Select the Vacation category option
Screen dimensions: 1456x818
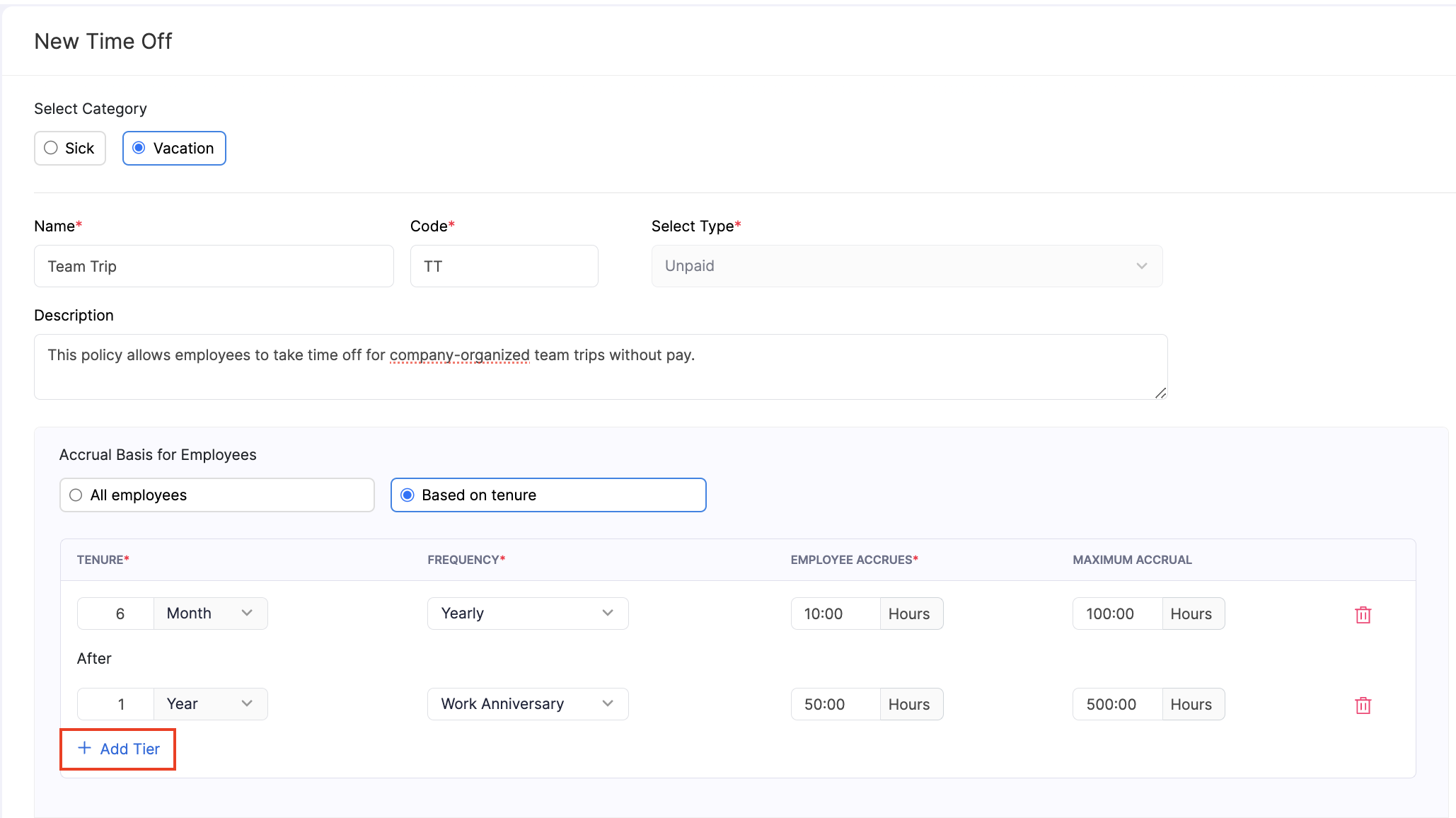pyautogui.click(x=174, y=148)
